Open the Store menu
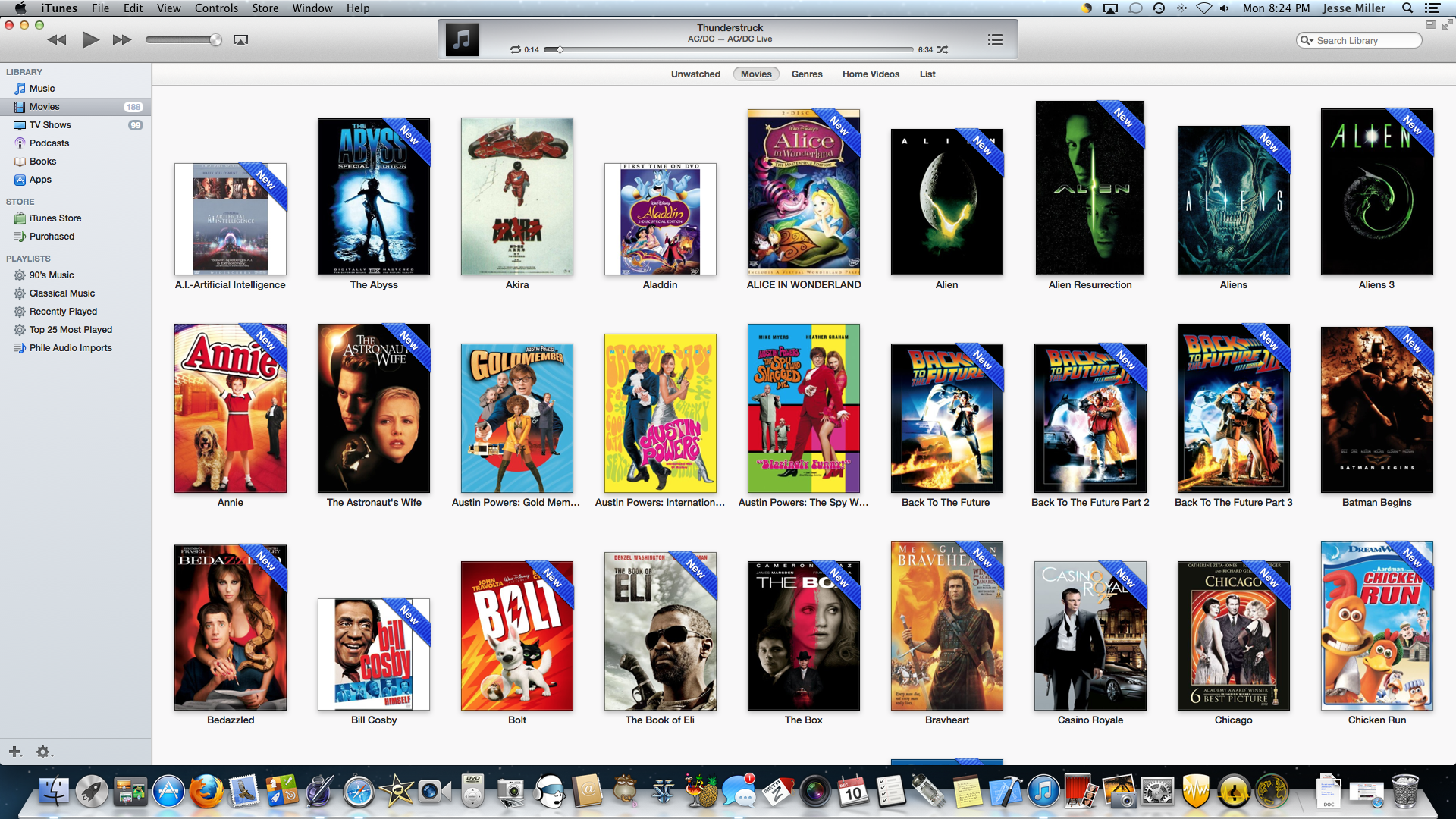Screen dimensions: 1456x819 click(265, 8)
